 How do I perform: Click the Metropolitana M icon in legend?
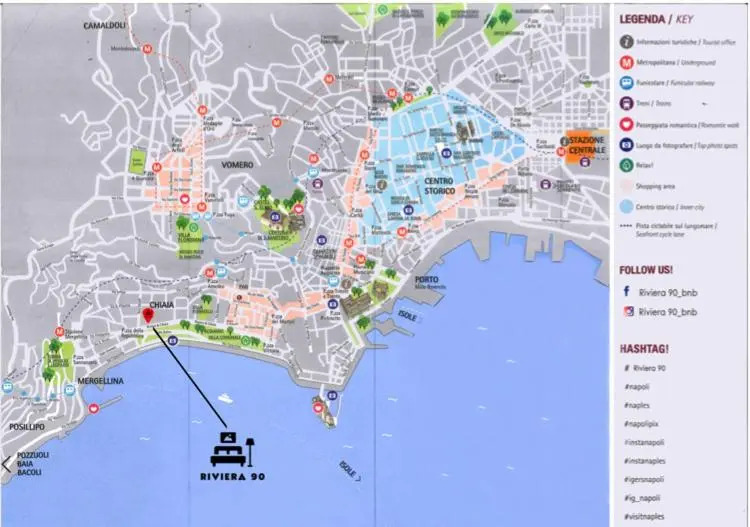click(626, 63)
